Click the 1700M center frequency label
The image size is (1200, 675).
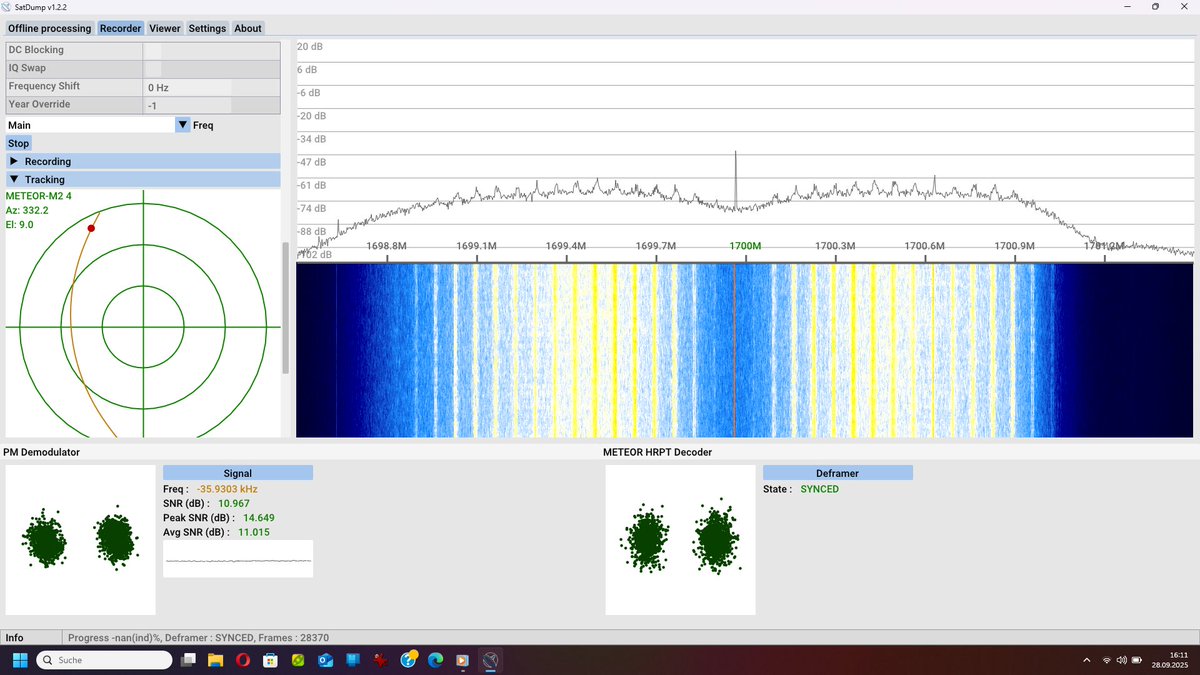745,246
